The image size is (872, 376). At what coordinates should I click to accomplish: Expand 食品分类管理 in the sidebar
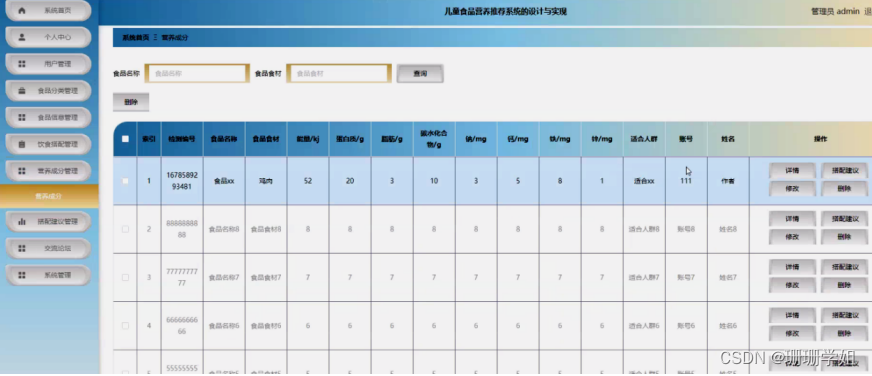(48, 91)
